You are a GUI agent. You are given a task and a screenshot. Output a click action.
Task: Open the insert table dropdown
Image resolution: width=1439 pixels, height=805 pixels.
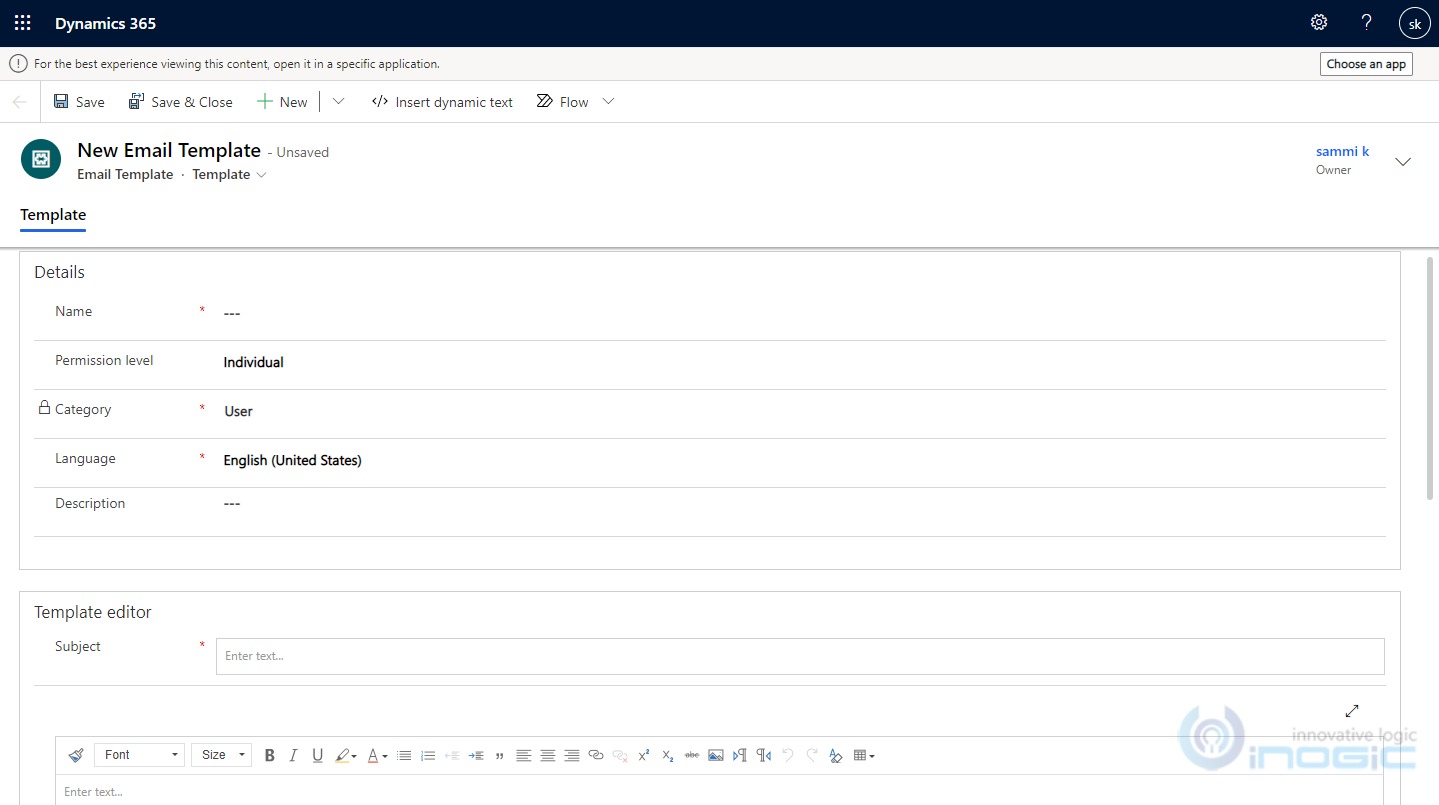(864, 755)
